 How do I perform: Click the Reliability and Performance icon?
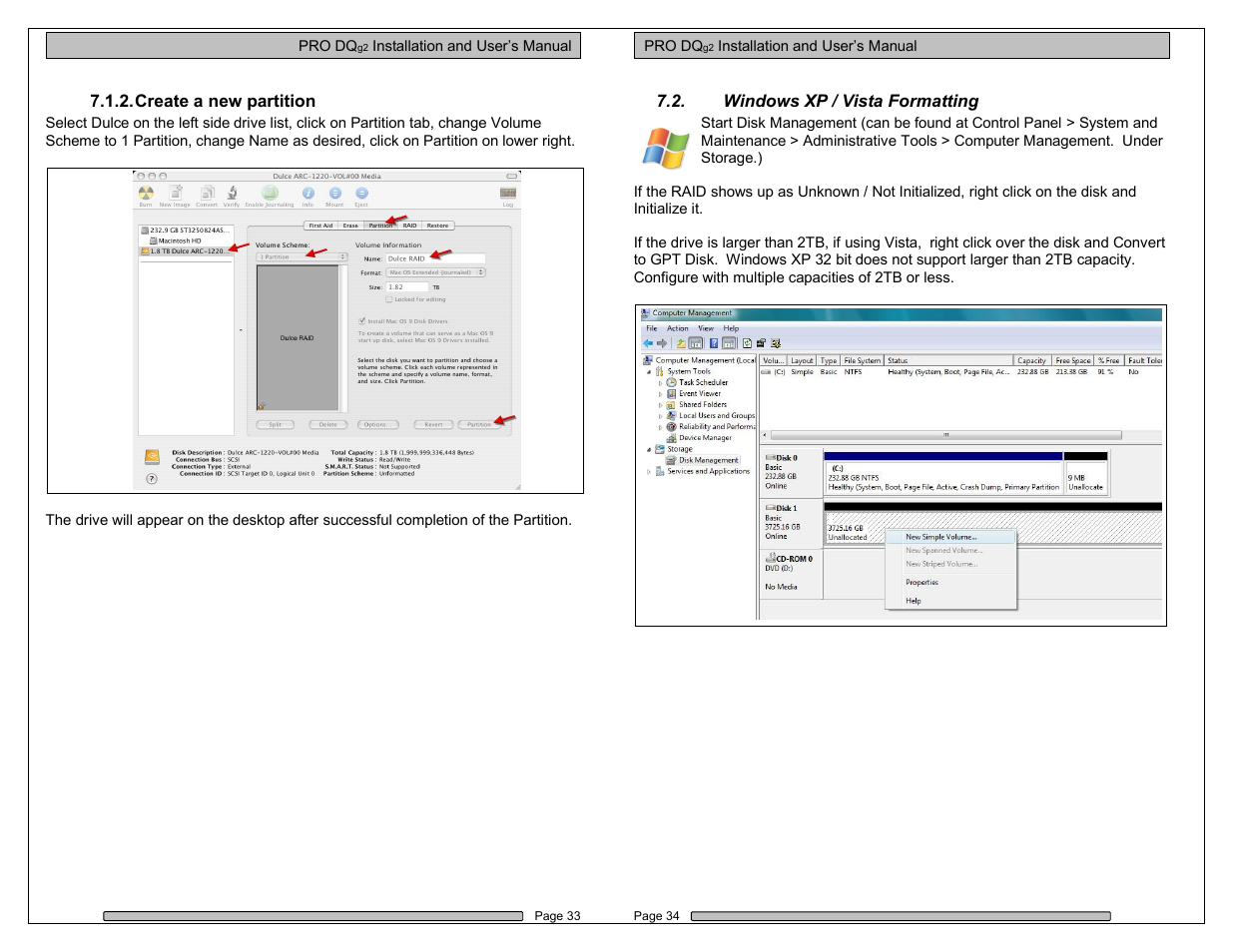(672, 426)
